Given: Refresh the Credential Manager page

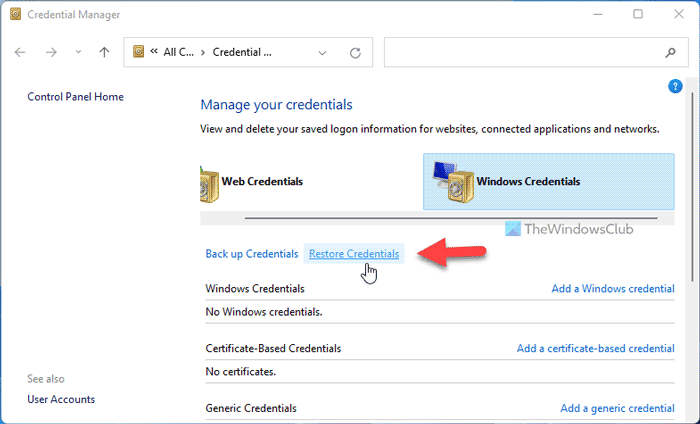Looking at the screenshot, I should tap(355, 52).
